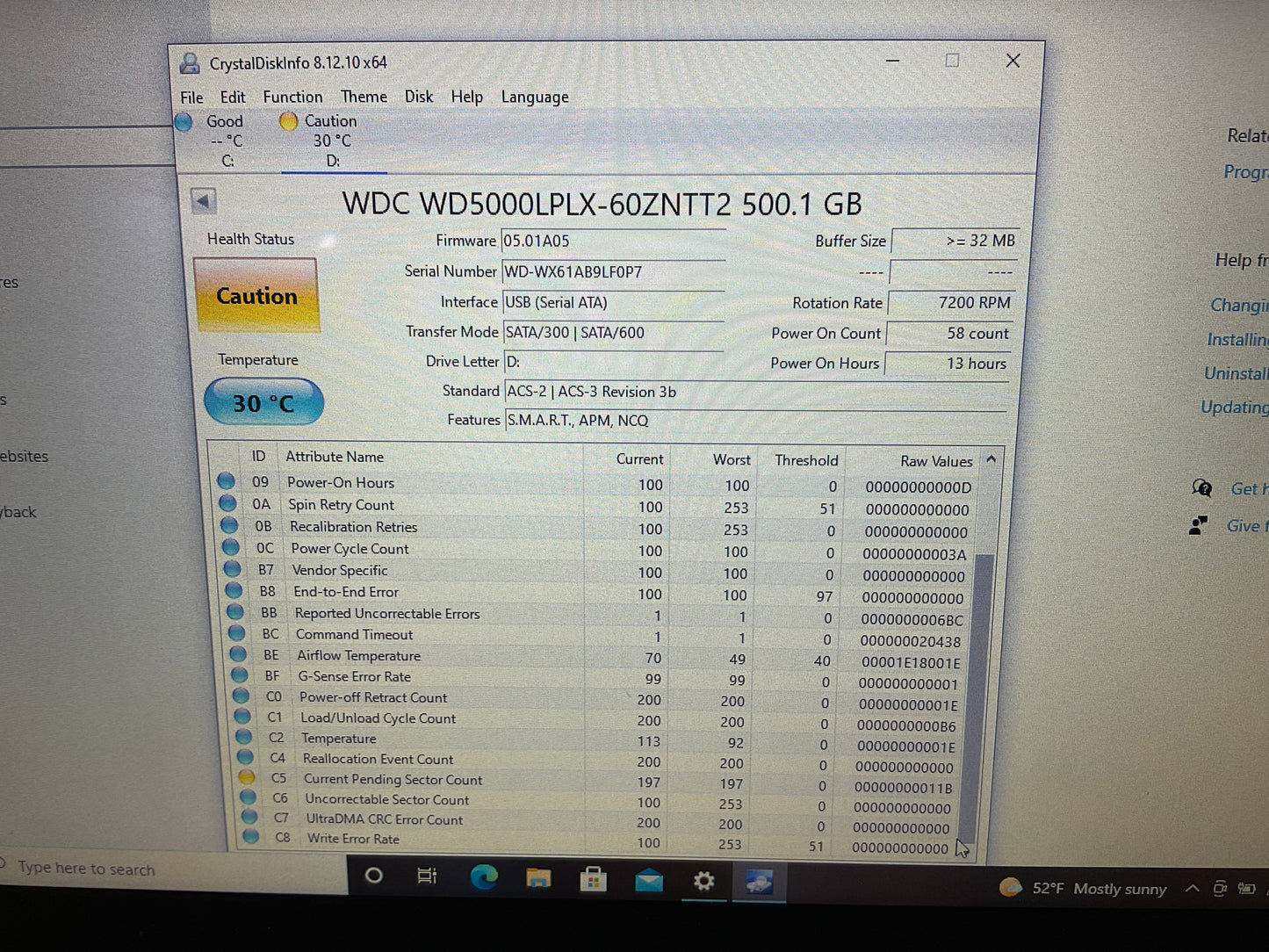Viewport: 1269px width, 952px height.
Task: Click the scroll up arrow in attribute list
Action: pyautogui.click(x=991, y=459)
